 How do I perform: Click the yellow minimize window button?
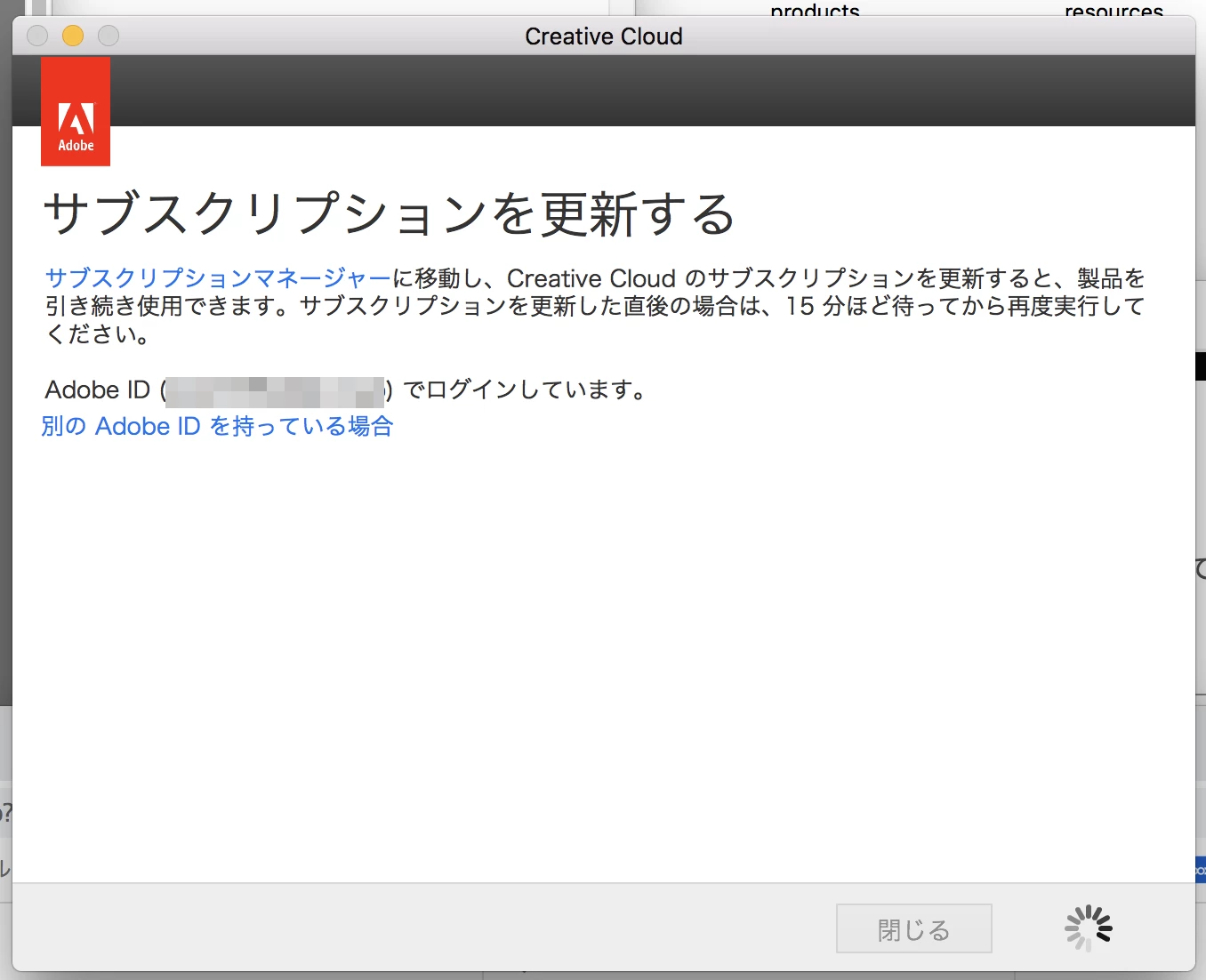pyautogui.click(x=73, y=36)
